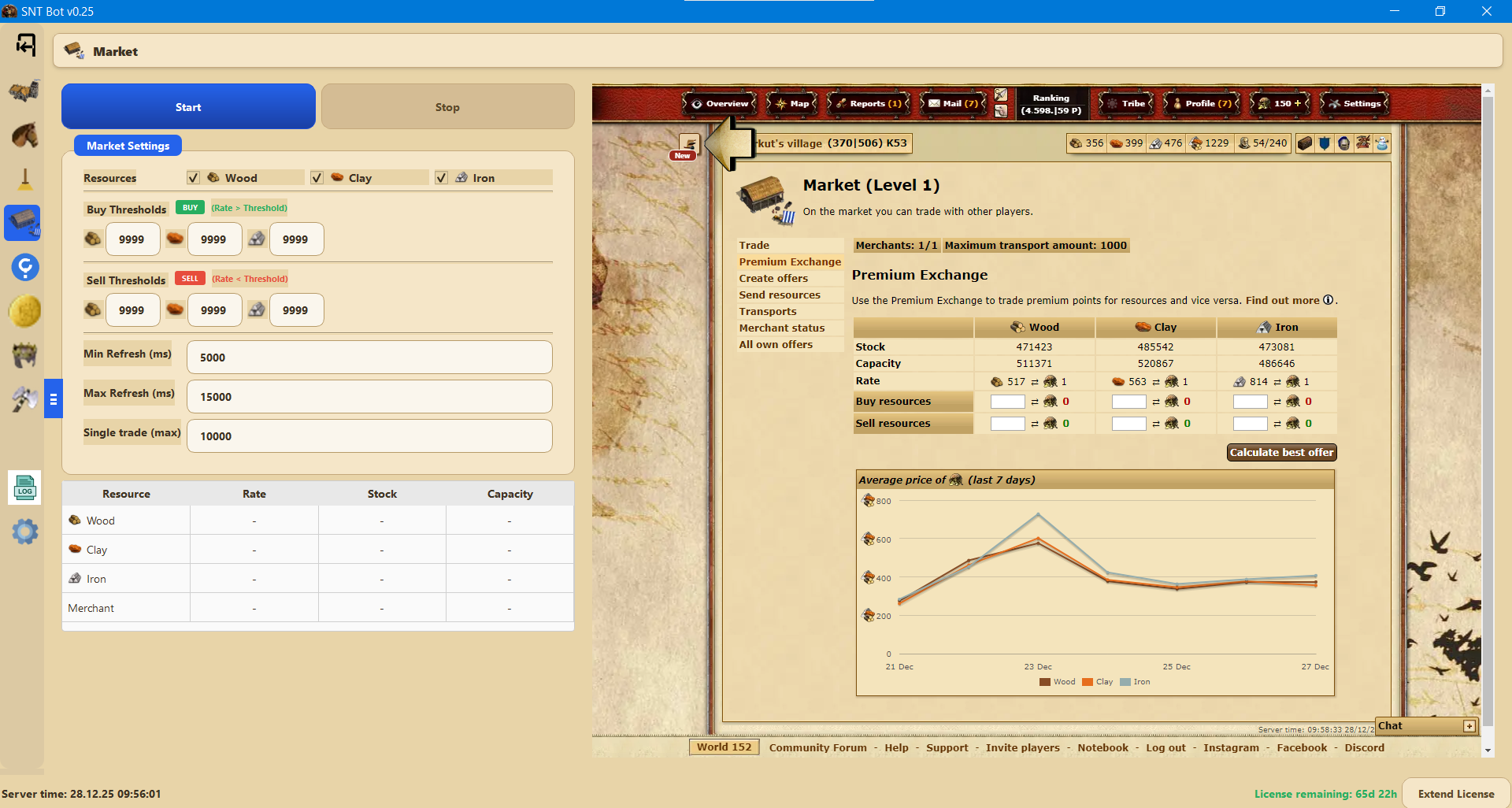The width and height of the screenshot is (1512, 808).
Task: Click the Calculate best offer button
Action: click(1281, 453)
